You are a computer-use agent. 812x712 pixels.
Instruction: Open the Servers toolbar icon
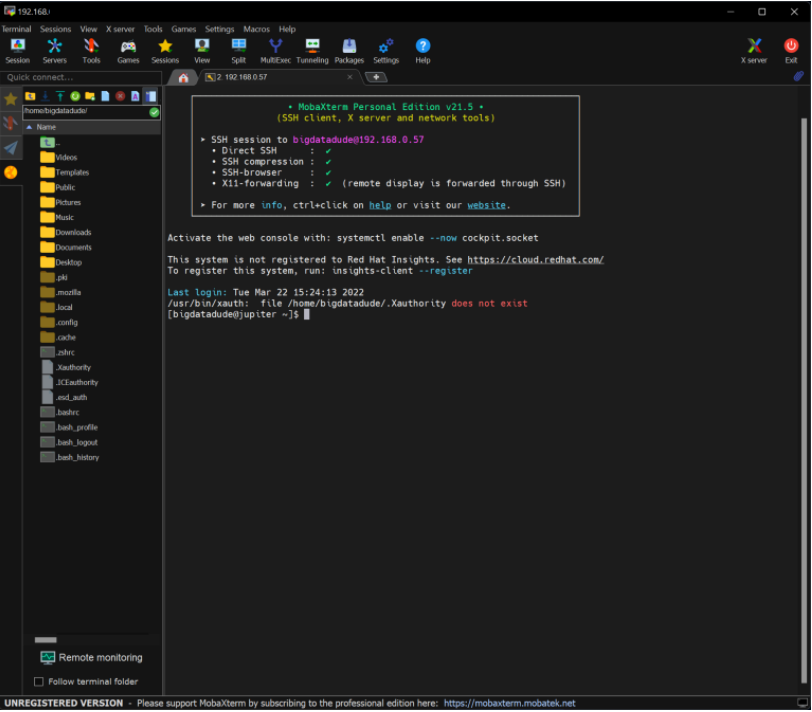[54, 51]
